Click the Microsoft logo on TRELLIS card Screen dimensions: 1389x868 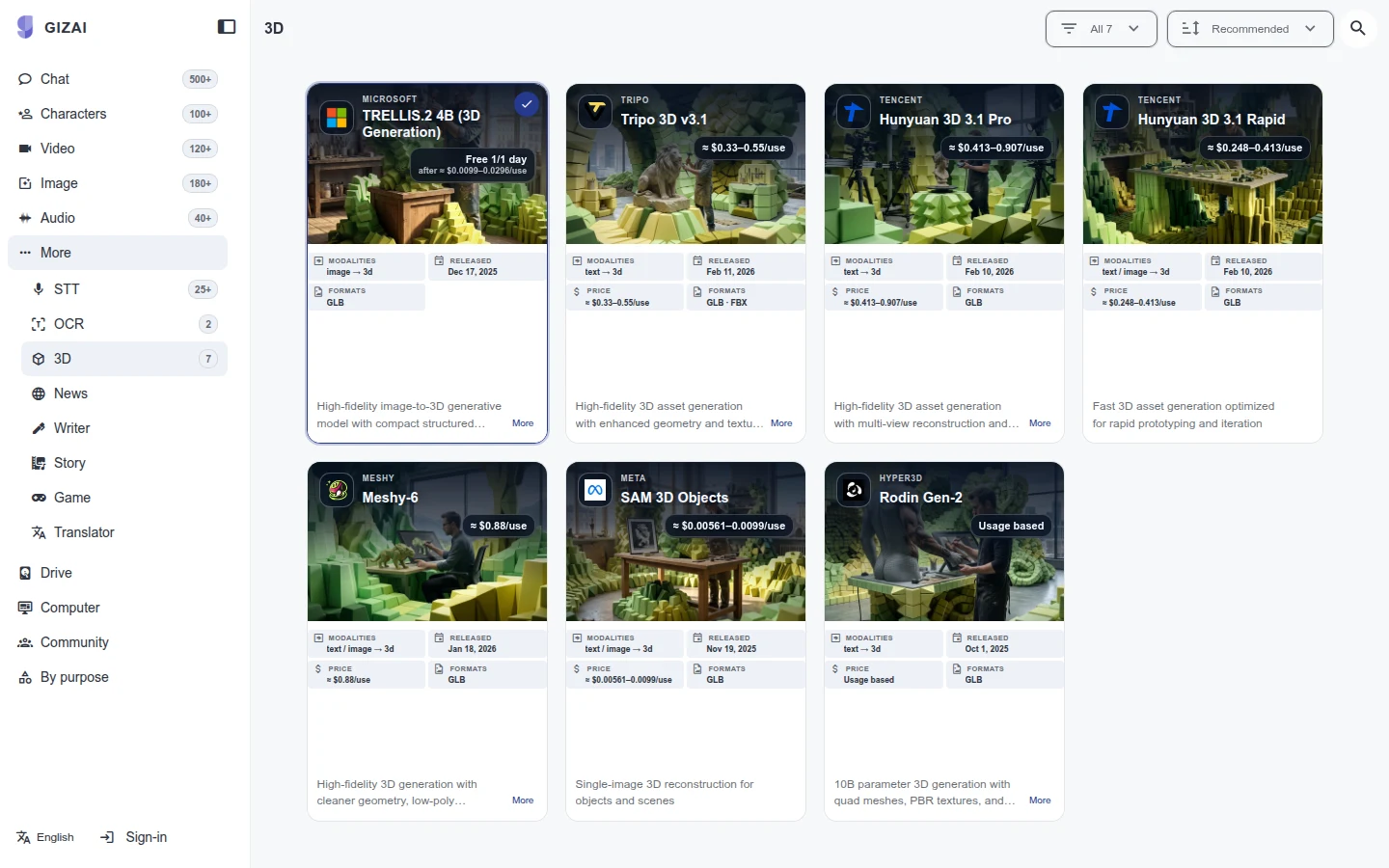[337, 118]
